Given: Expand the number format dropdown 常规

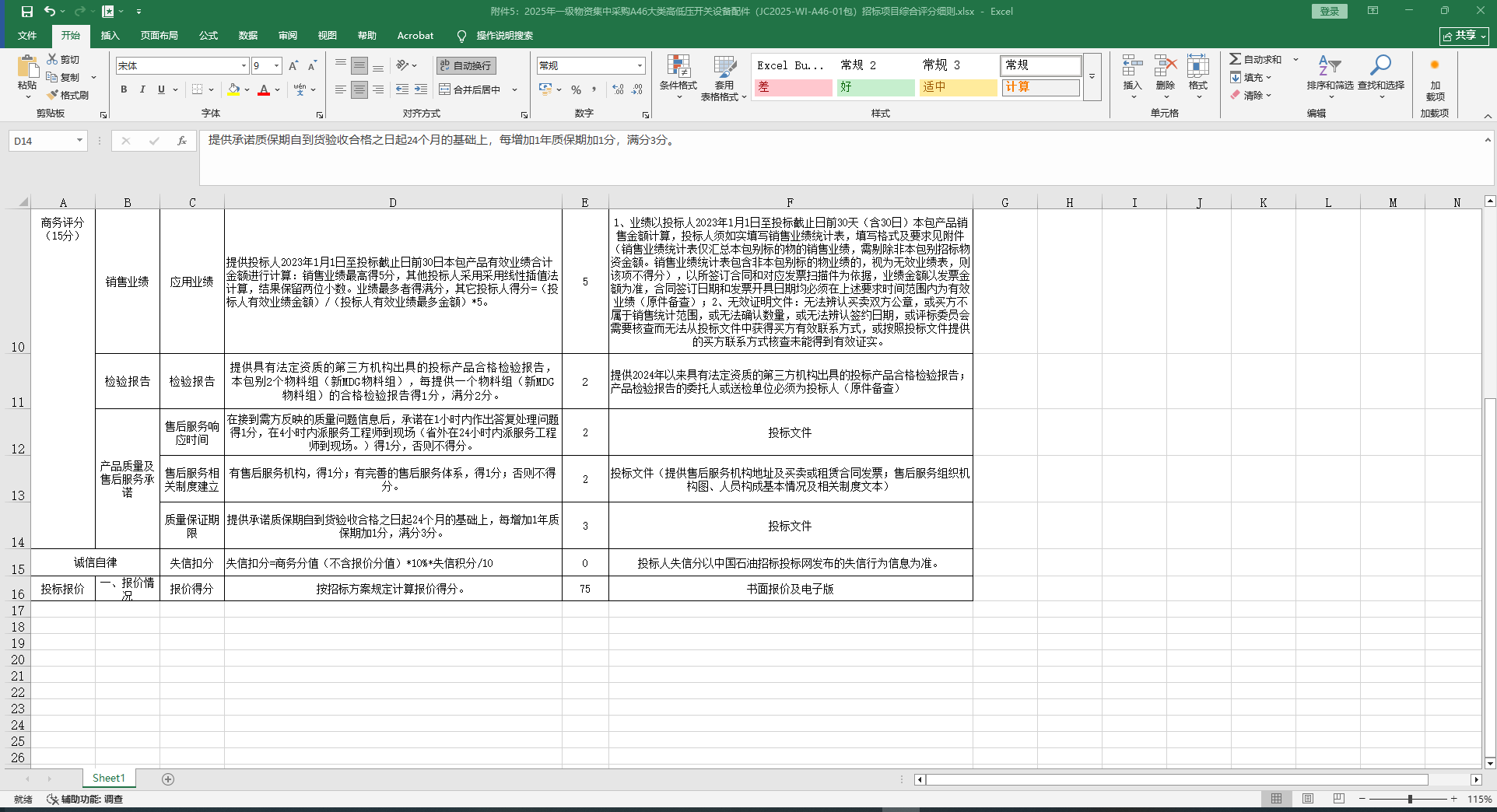Looking at the screenshot, I should [x=640, y=66].
